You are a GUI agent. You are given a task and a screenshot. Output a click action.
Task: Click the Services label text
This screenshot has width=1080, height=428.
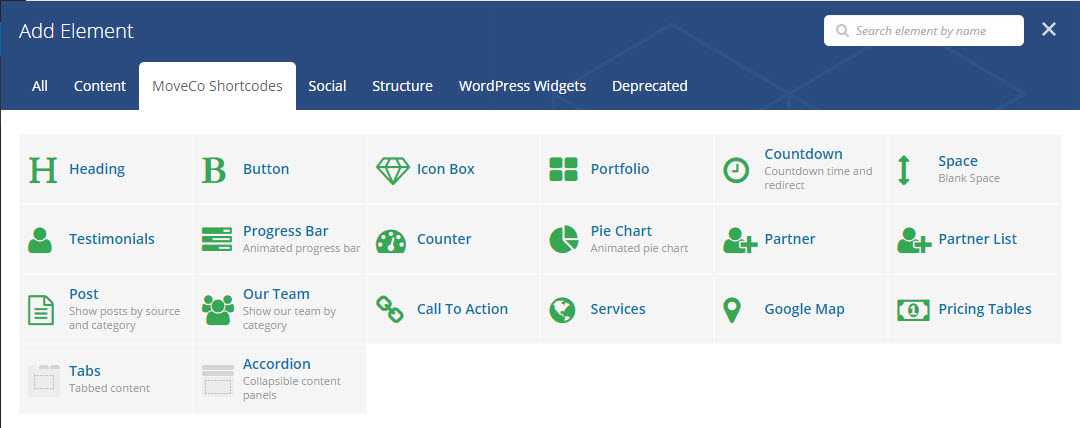pyautogui.click(x=618, y=309)
